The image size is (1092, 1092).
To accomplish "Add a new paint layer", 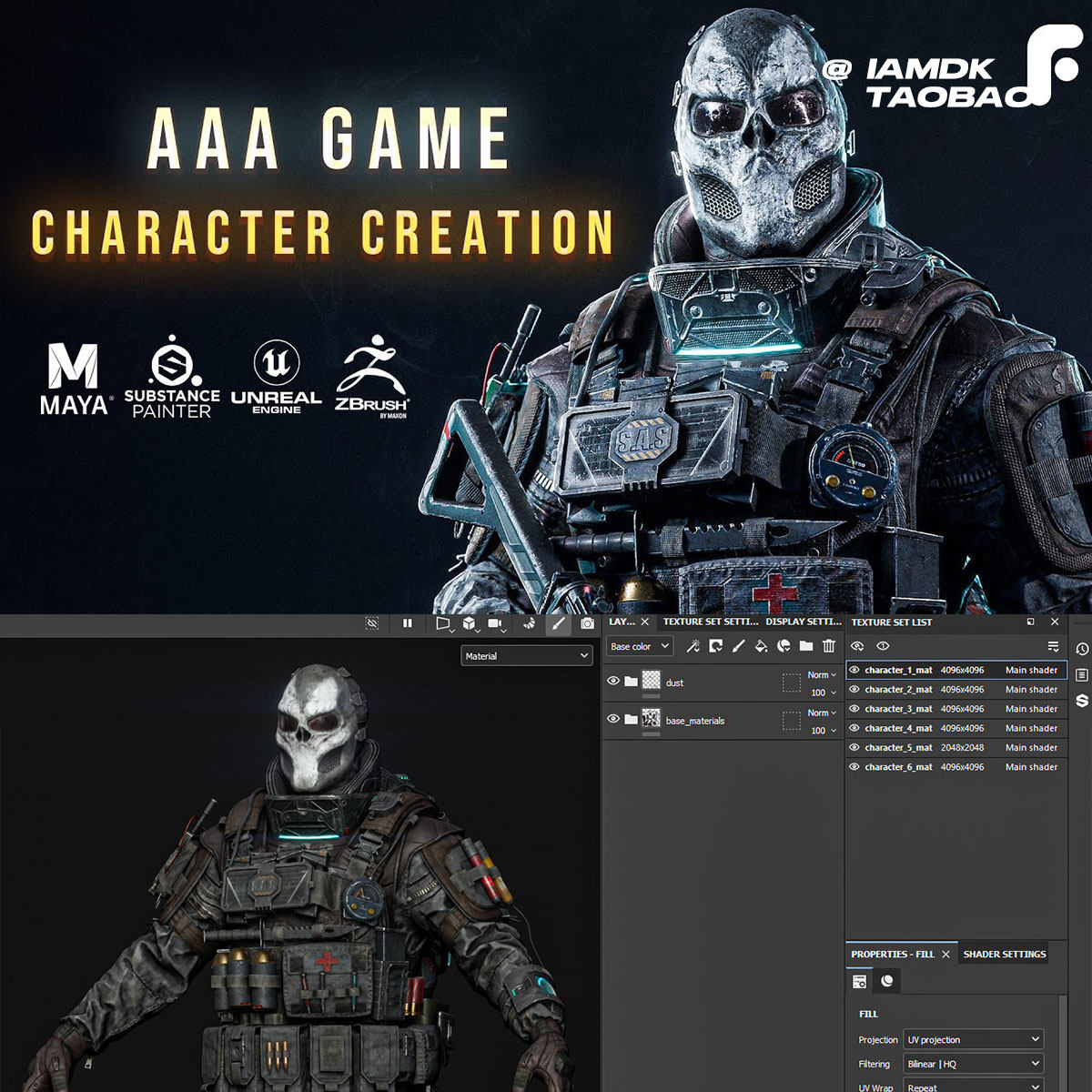I will [738, 646].
